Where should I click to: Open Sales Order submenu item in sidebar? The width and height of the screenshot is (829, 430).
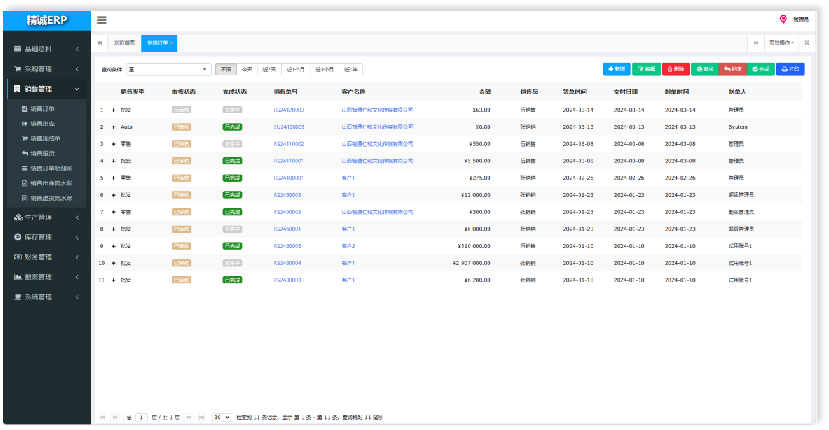tap(43, 109)
